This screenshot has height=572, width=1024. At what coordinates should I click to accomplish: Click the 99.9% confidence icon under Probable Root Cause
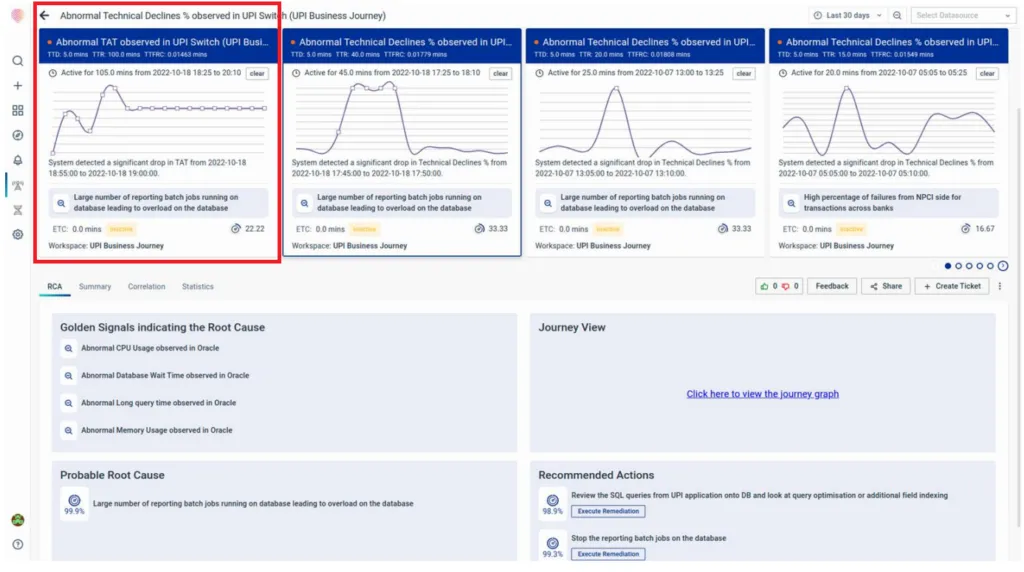[74, 500]
